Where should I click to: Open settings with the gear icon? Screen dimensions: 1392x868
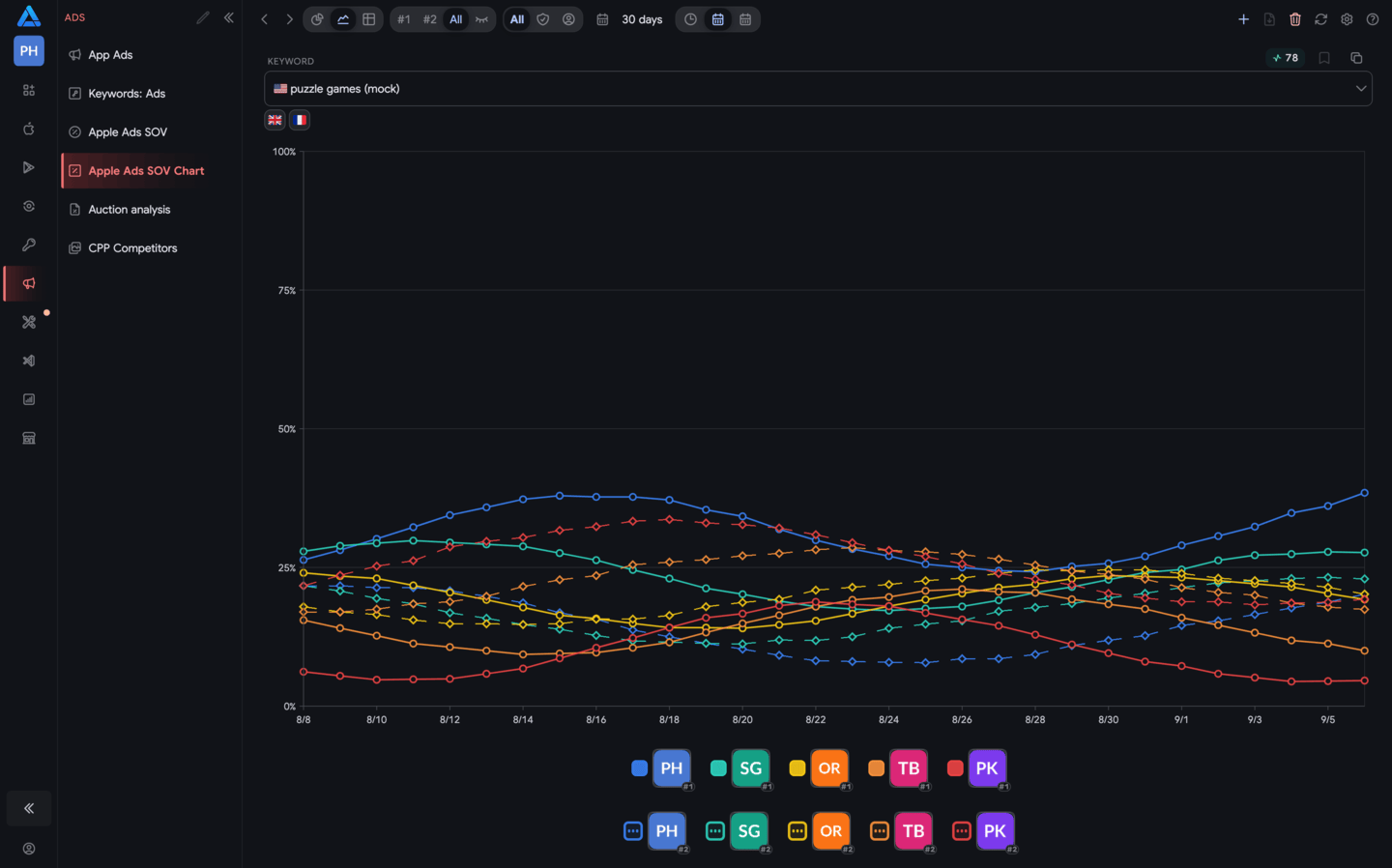[1347, 19]
